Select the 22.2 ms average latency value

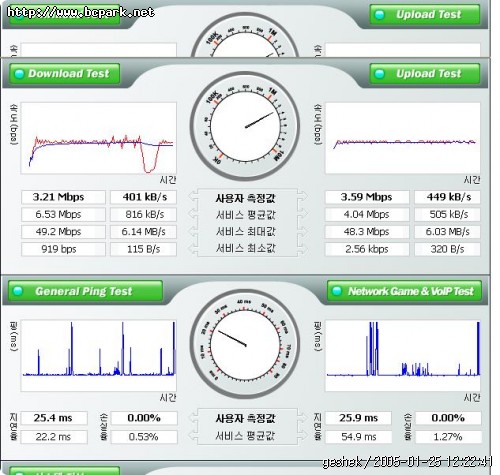(54, 437)
